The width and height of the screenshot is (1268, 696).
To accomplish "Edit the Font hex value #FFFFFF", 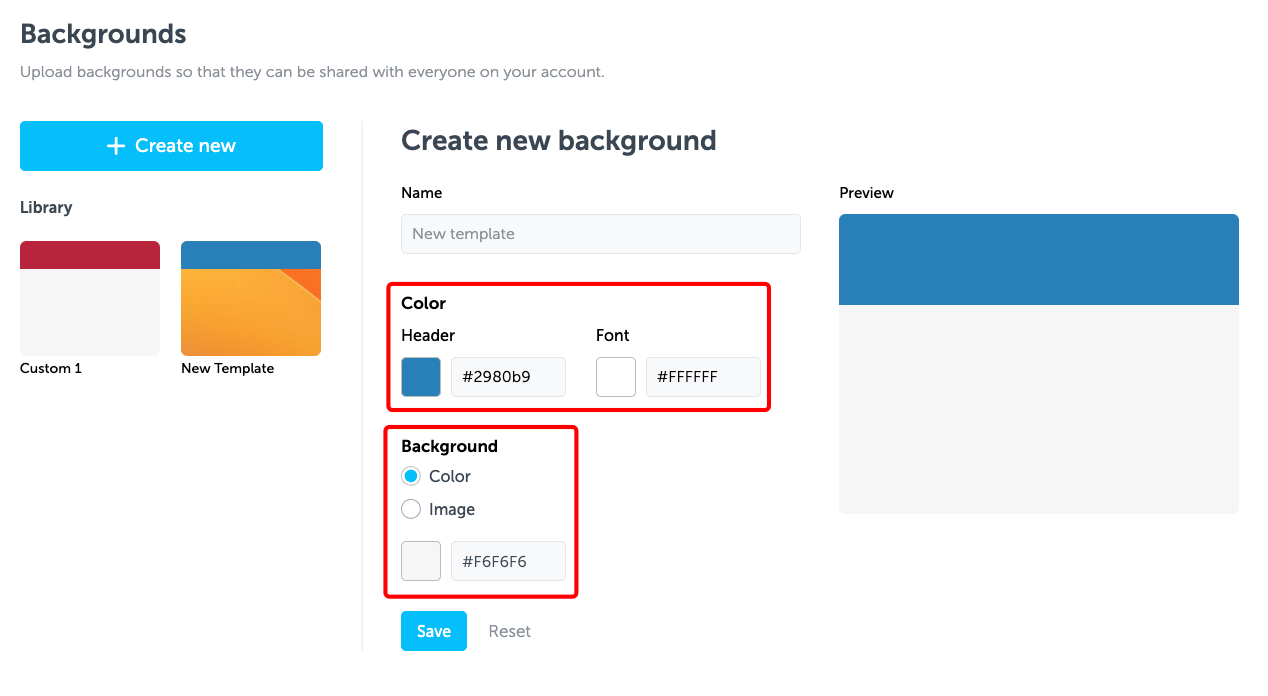I will (703, 377).
